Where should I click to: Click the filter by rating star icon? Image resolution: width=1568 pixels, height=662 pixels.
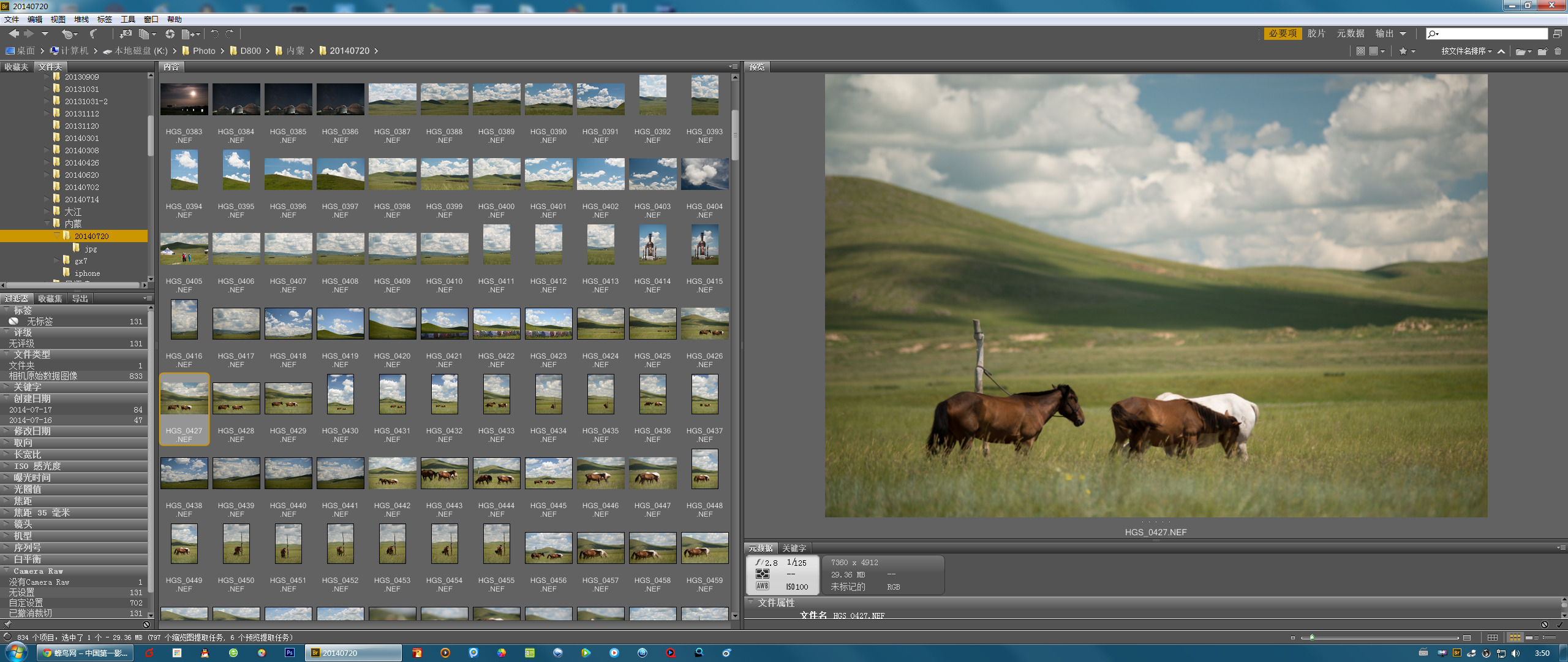point(1403,51)
